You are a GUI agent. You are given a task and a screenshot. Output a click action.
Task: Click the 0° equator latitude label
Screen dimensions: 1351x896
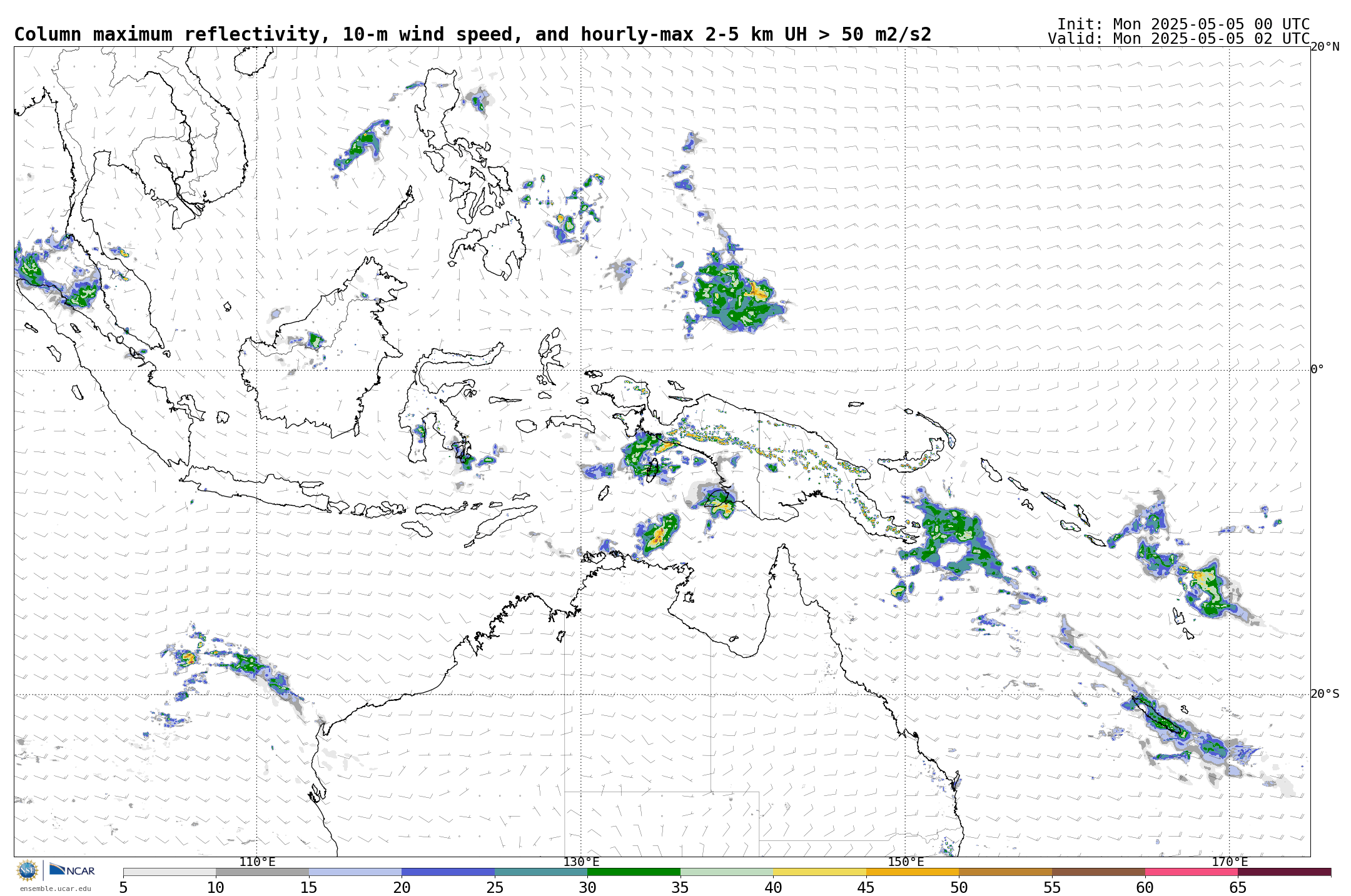(x=1317, y=370)
